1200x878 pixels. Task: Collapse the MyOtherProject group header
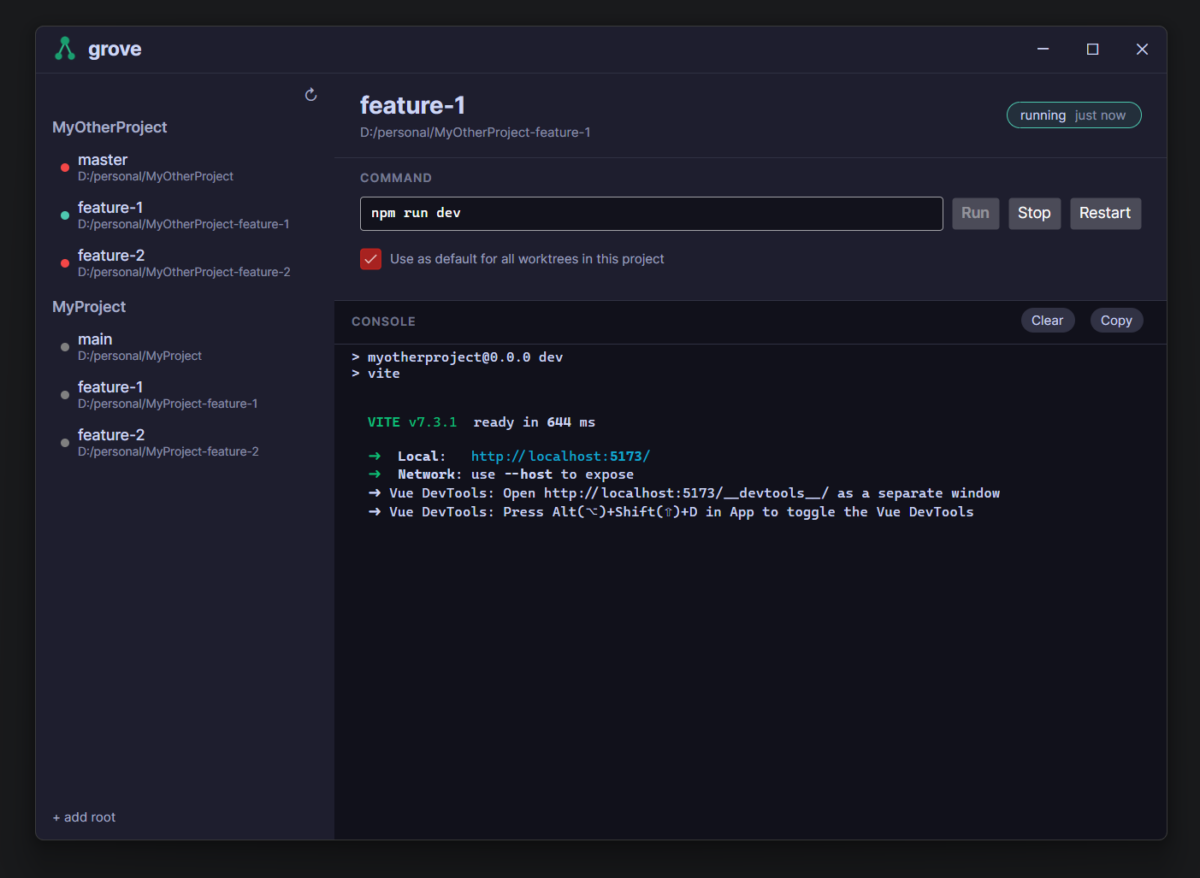(110, 127)
